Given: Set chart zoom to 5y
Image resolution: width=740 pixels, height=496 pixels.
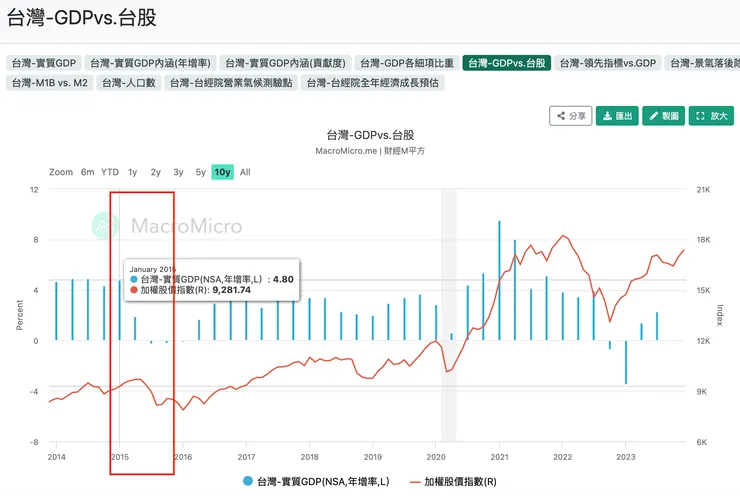Looking at the screenshot, I should tap(201, 172).
